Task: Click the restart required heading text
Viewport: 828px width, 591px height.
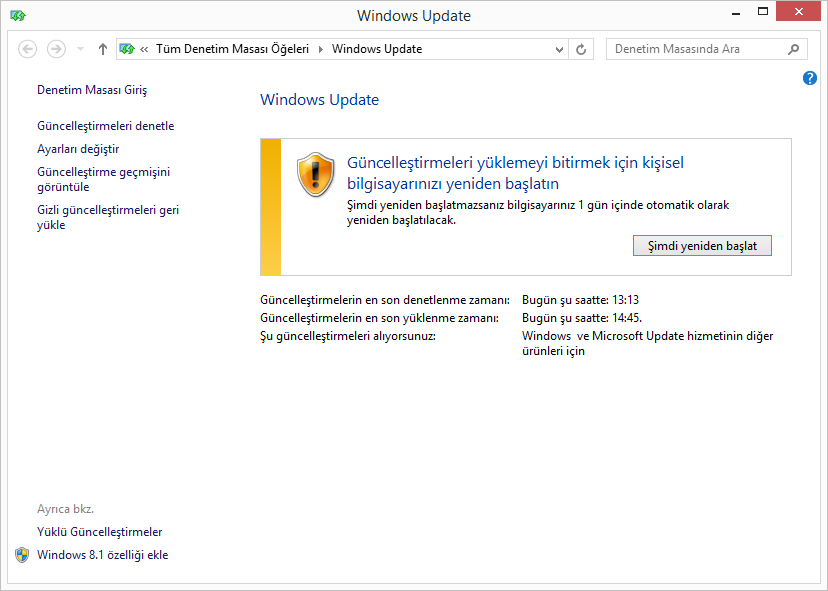Action: tap(515, 173)
